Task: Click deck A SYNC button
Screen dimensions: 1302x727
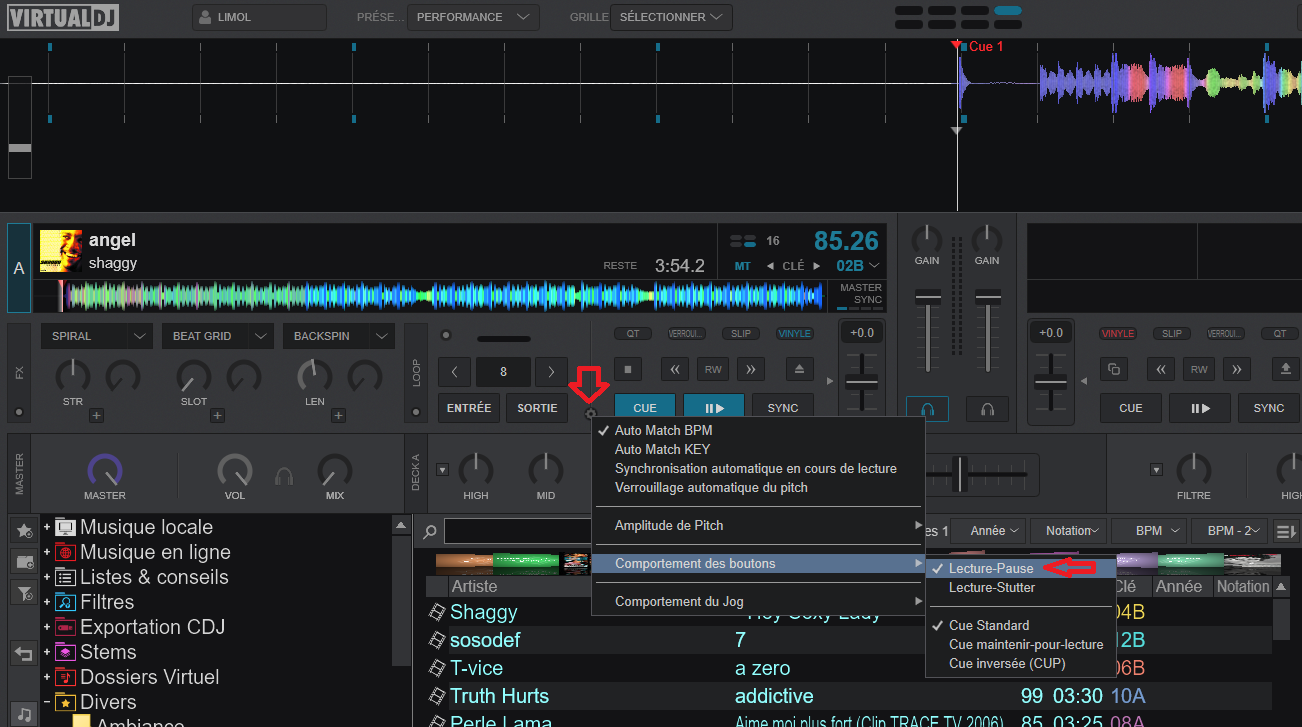Action: (x=783, y=408)
